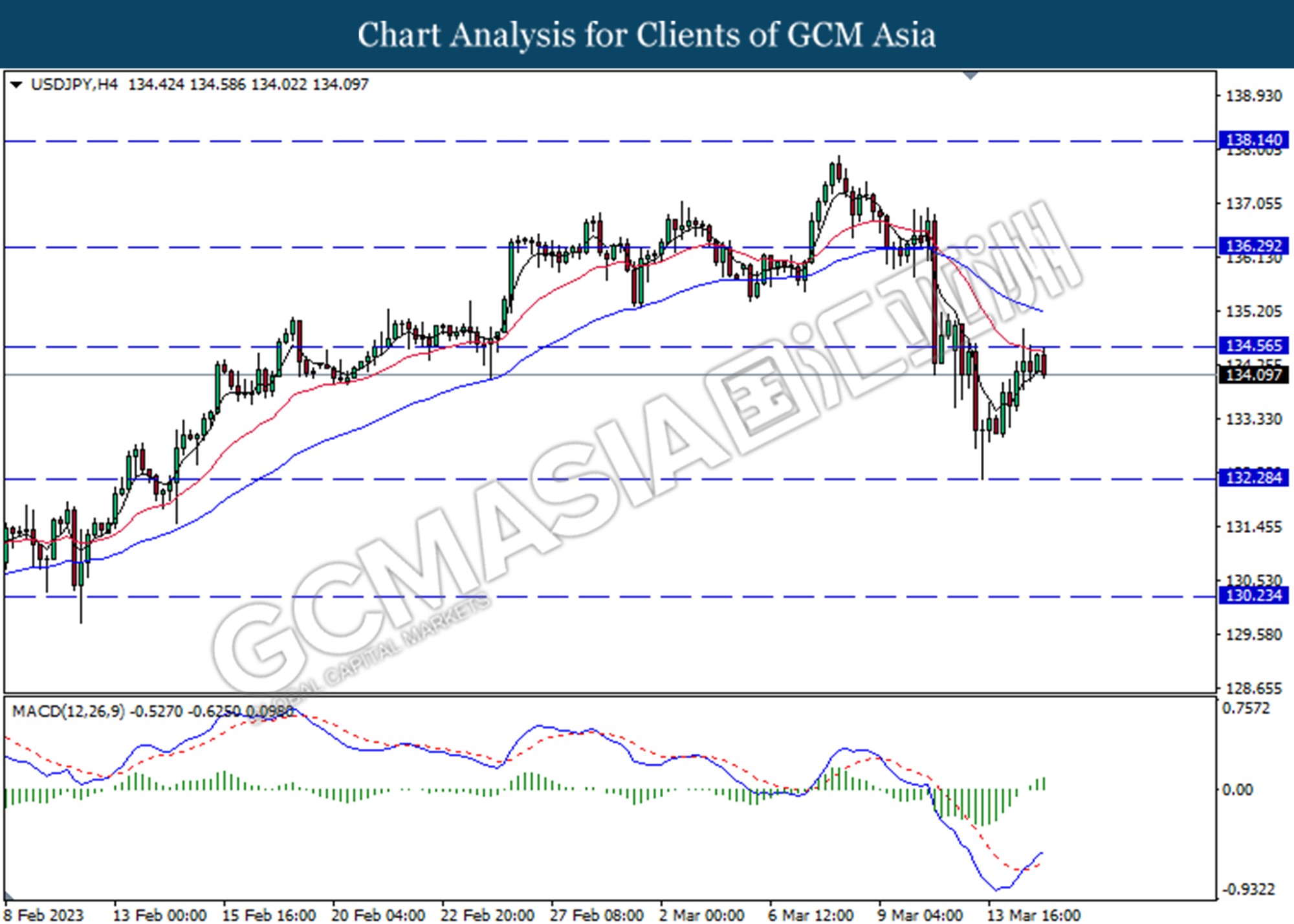Select the 138.930 price scale value
Screen dimensions: 1294x924
(1254, 96)
